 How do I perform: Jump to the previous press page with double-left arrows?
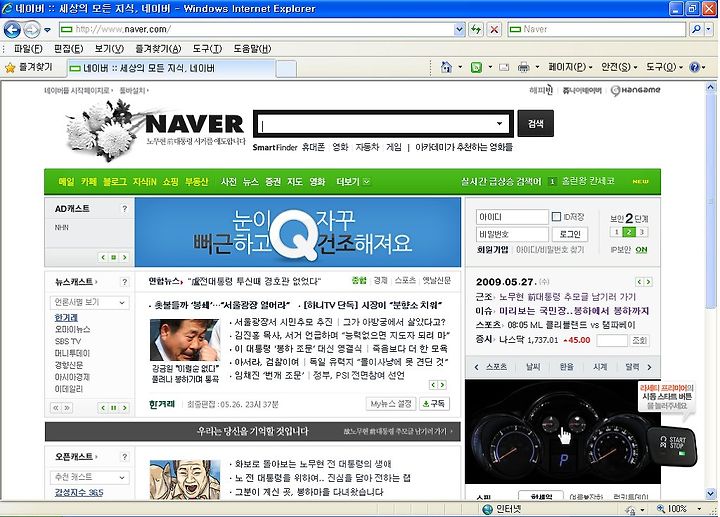coord(56,408)
